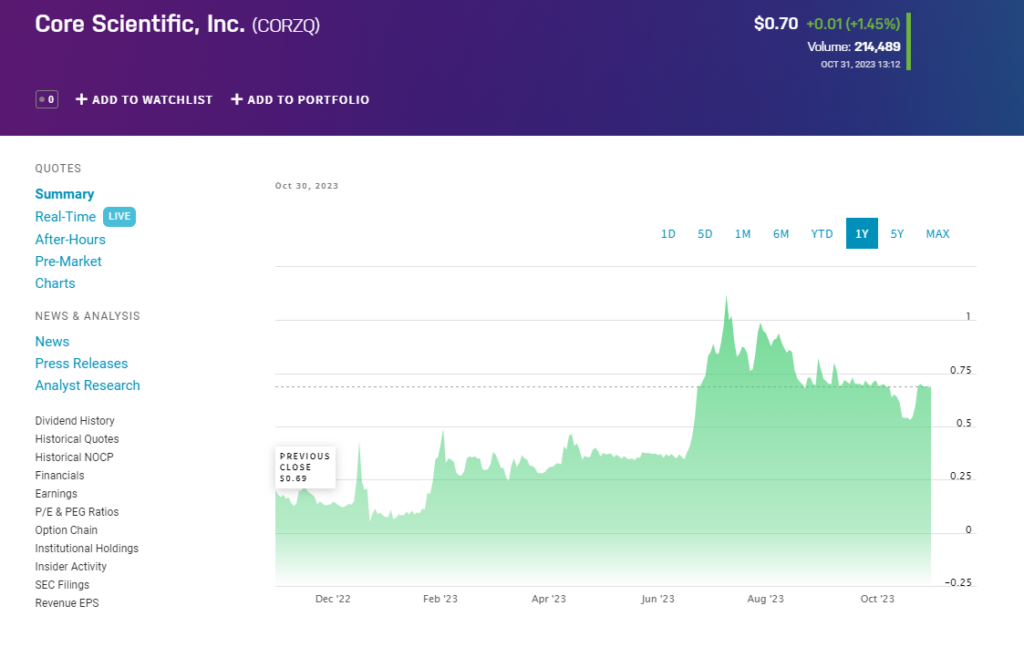Go to Pre-Market quotes
Screen dimensions: 1024x647
point(68,261)
